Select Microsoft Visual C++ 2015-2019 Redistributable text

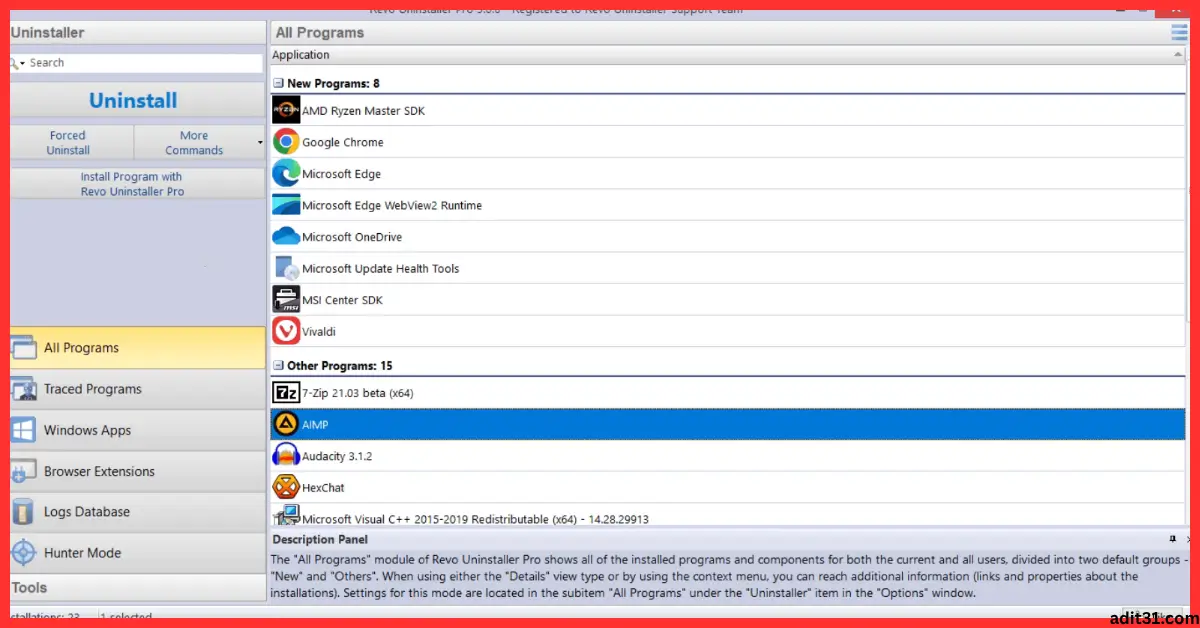(x=475, y=519)
